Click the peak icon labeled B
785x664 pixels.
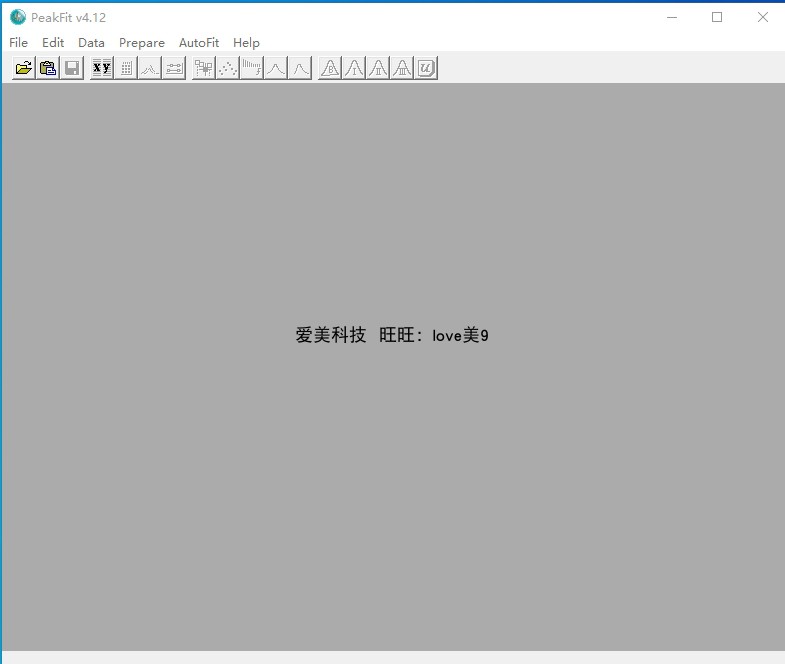click(330, 68)
